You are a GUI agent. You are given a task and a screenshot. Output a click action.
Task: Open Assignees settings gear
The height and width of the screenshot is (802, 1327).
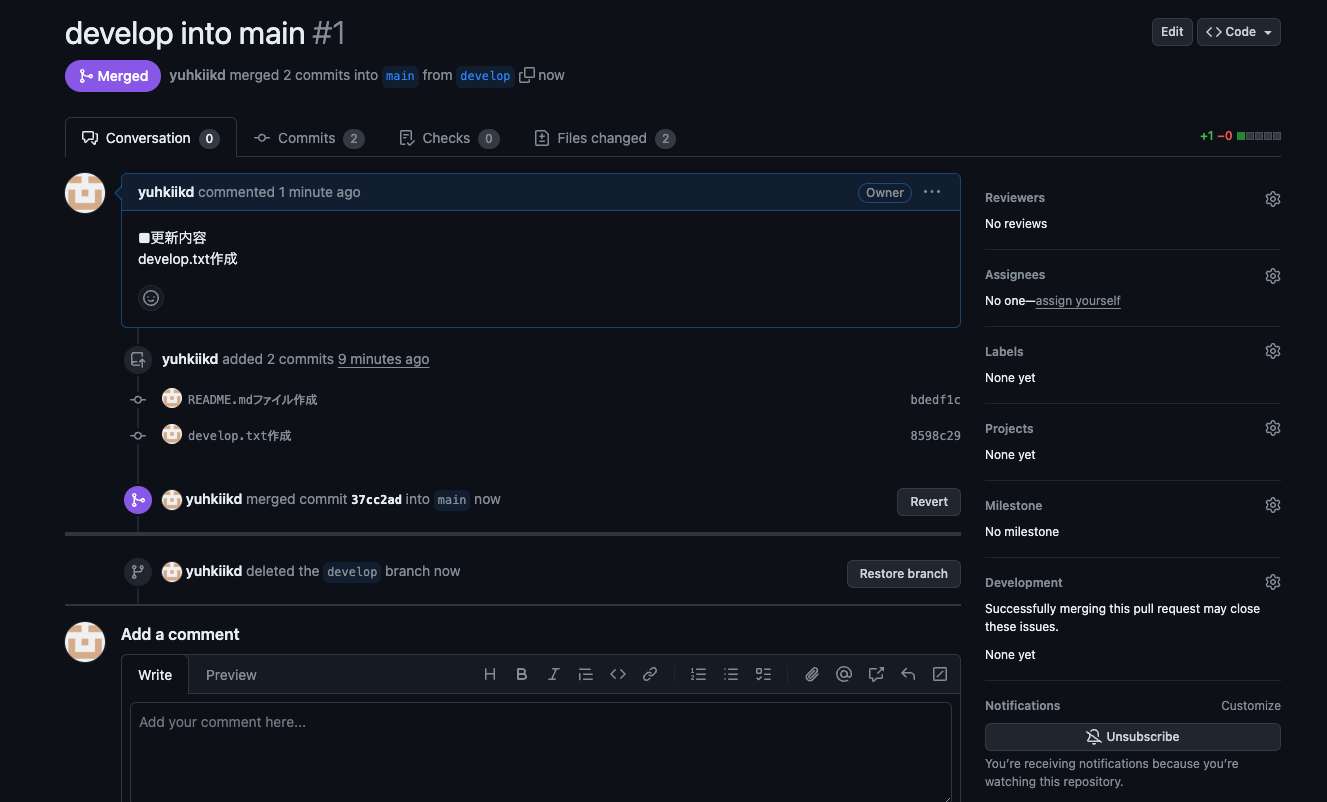coord(1272,276)
